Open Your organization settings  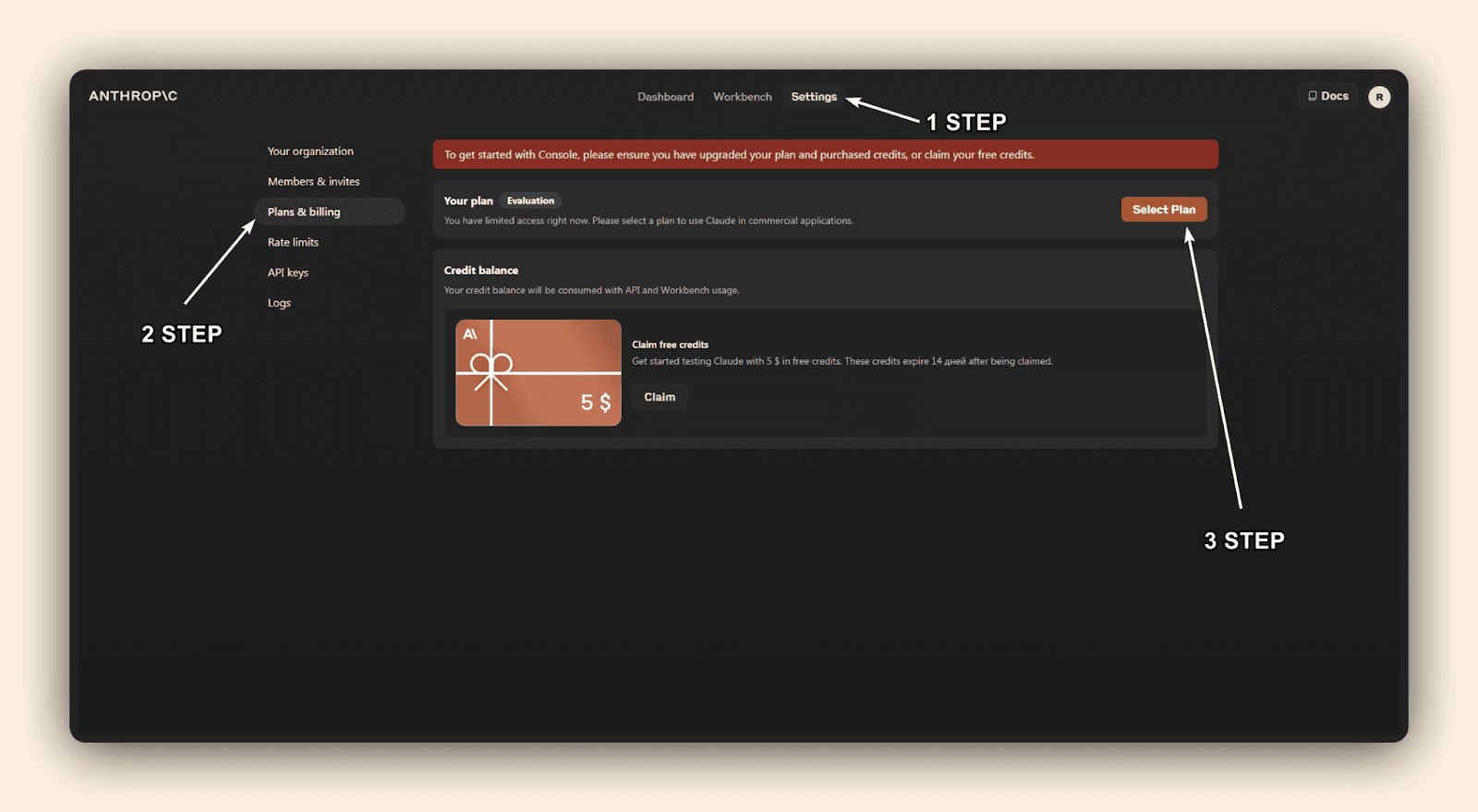click(x=310, y=151)
